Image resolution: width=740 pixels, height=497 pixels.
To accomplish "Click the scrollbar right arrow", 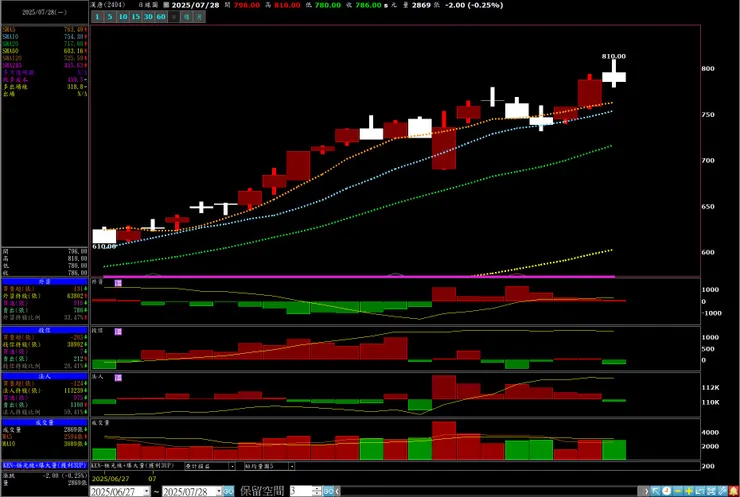I will point(647,491).
